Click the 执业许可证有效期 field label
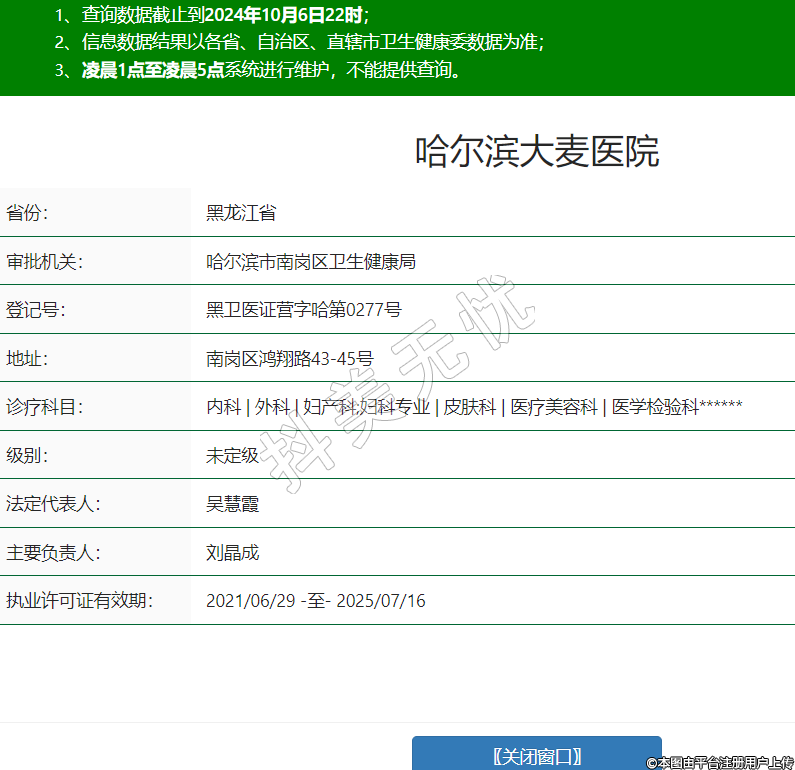 tap(79, 601)
